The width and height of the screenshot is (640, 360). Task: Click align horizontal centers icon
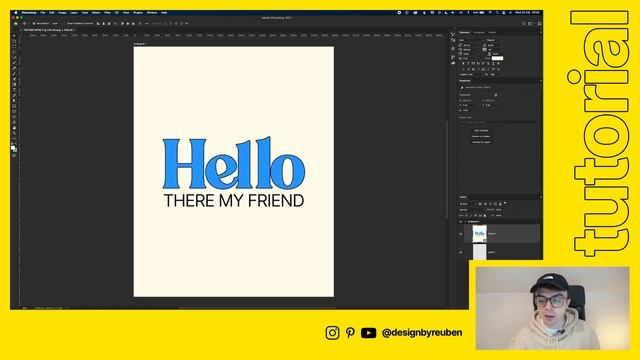103,24
